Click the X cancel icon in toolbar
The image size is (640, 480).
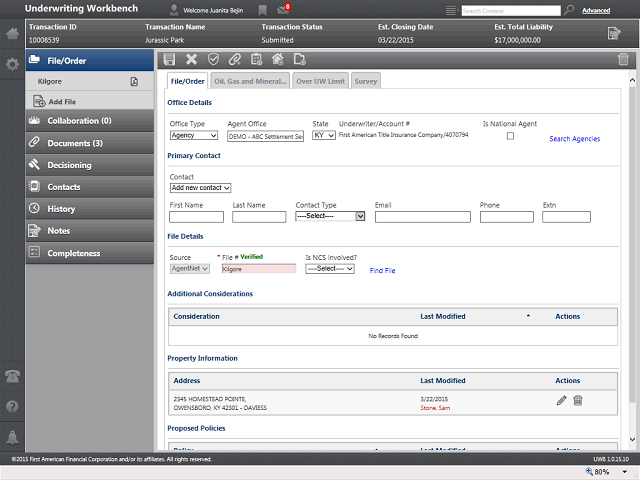coord(191,60)
